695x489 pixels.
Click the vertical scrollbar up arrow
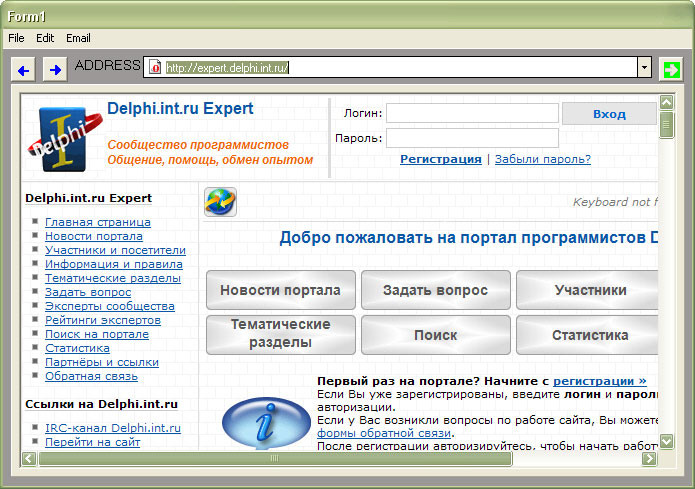(667, 102)
